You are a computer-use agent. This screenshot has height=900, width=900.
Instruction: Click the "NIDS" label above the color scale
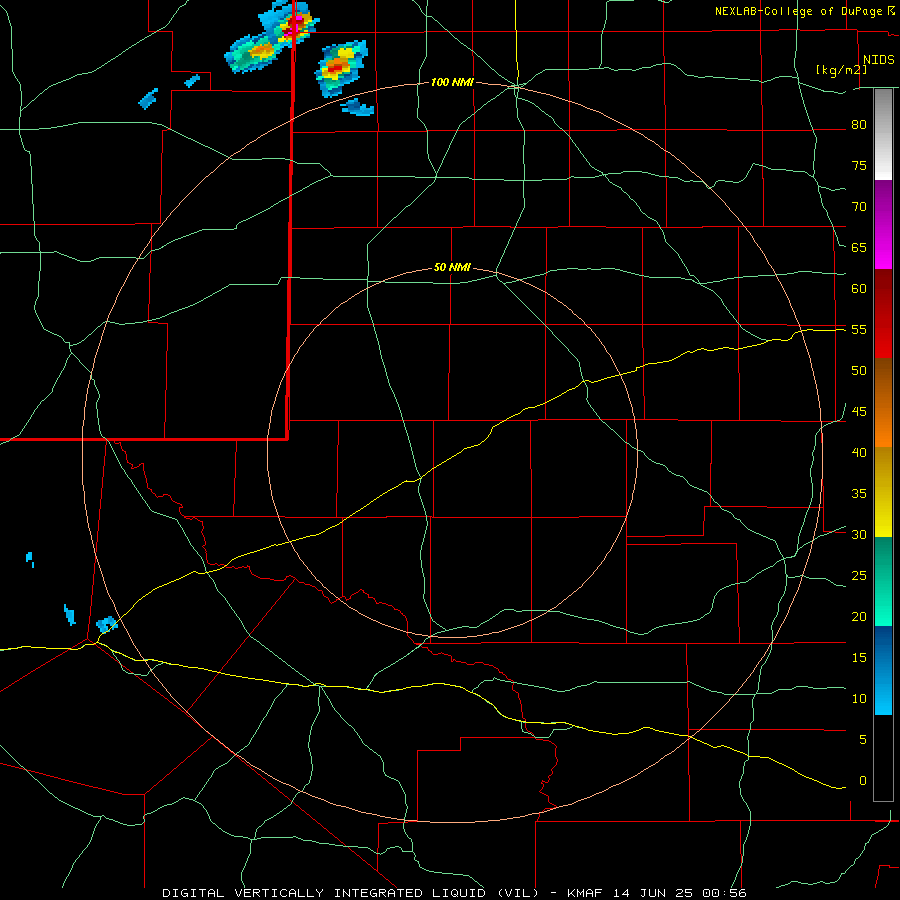click(x=879, y=60)
